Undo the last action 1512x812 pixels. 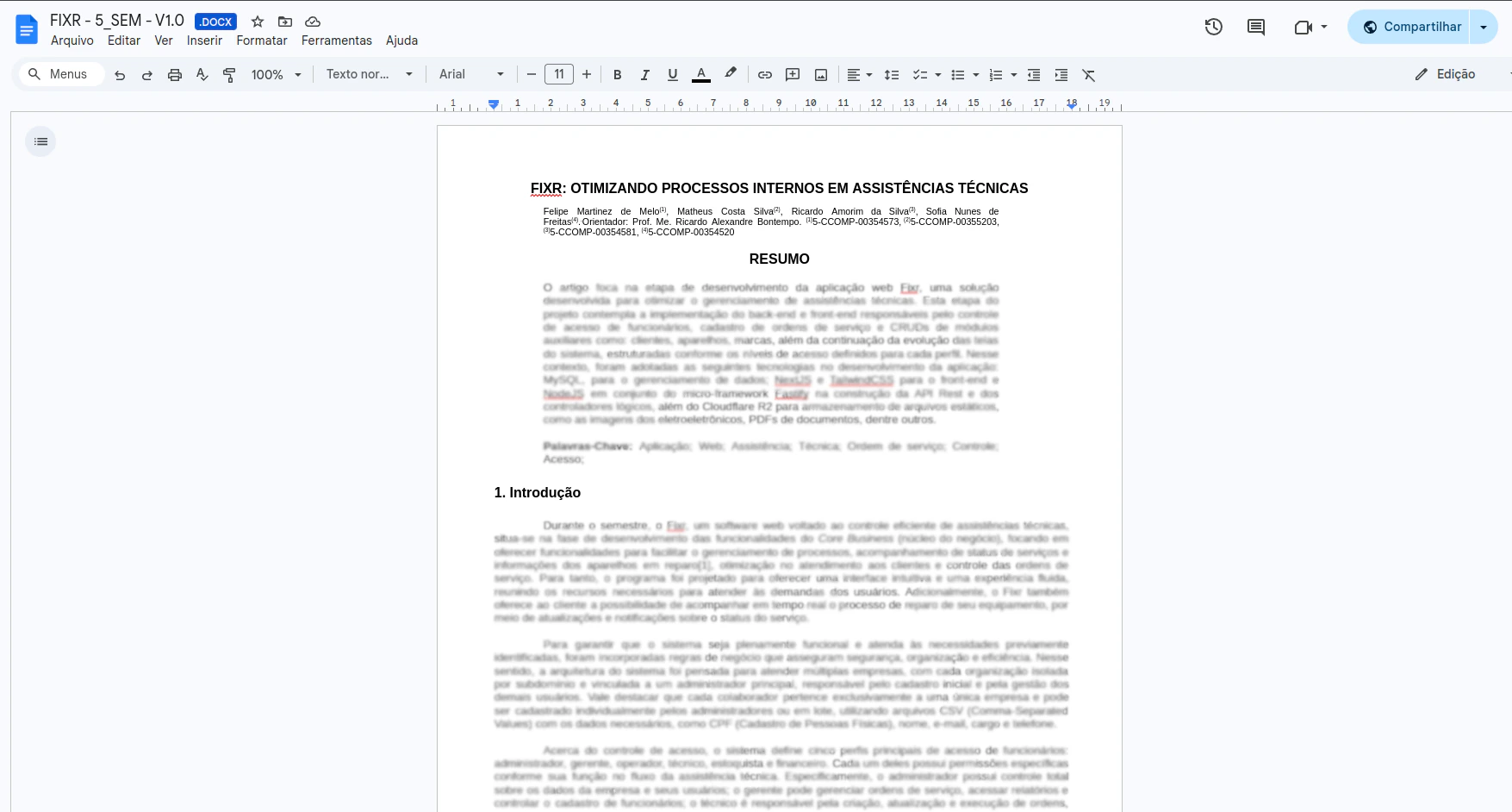pyautogui.click(x=120, y=75)
